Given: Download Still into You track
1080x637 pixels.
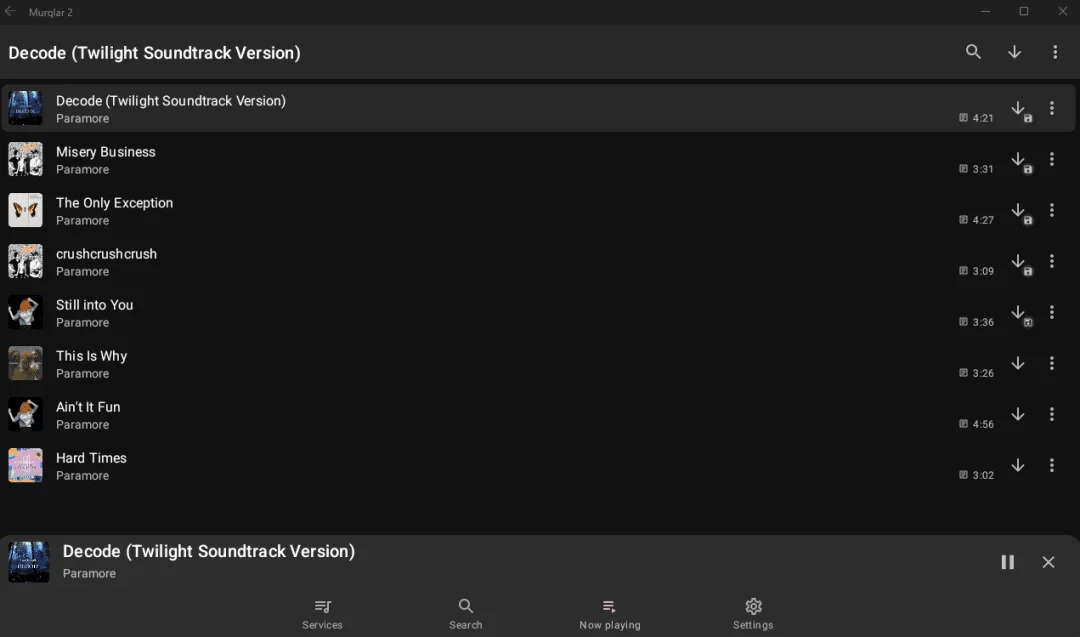Looking at the screenshot, I should tap(1017, 312).
